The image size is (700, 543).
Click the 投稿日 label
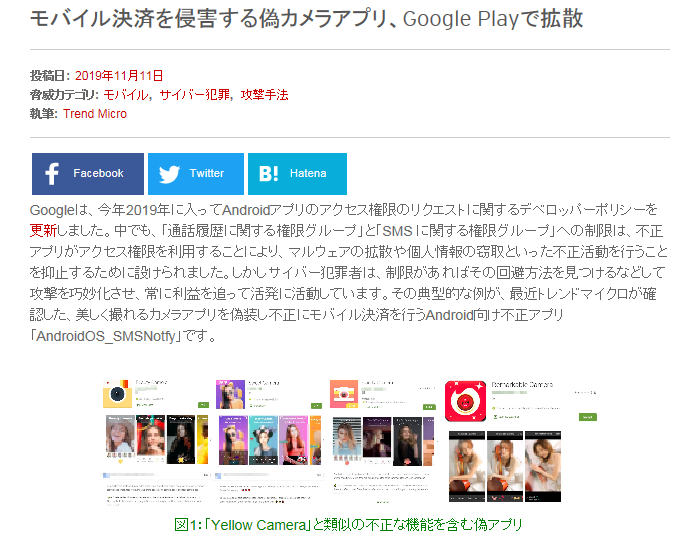point(50,75)
